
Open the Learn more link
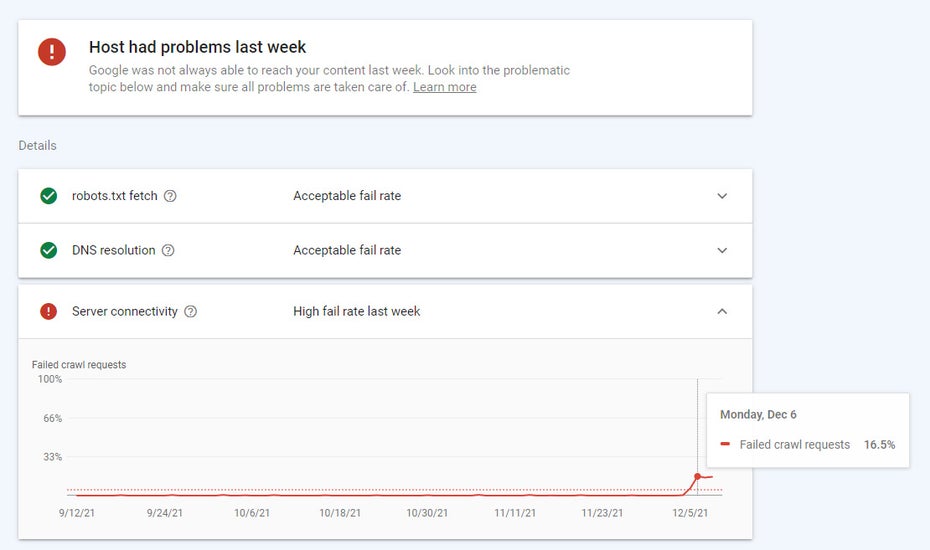click(444, 87)
